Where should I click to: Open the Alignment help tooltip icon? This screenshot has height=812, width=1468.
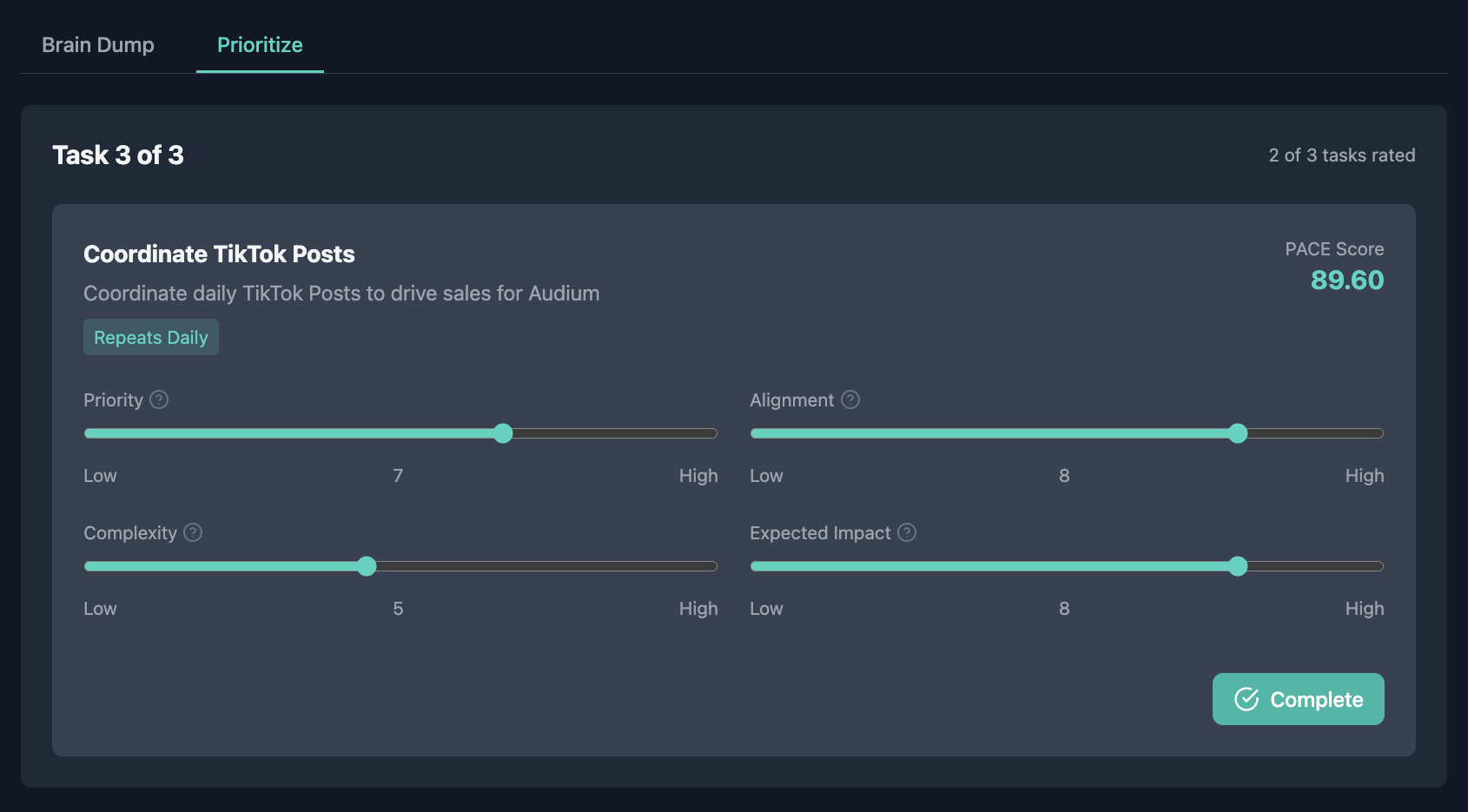click(850, 399)
